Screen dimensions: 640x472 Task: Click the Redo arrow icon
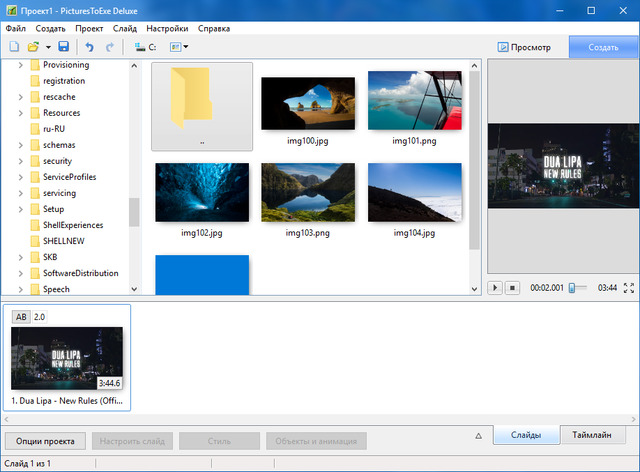tap(110, 47)
